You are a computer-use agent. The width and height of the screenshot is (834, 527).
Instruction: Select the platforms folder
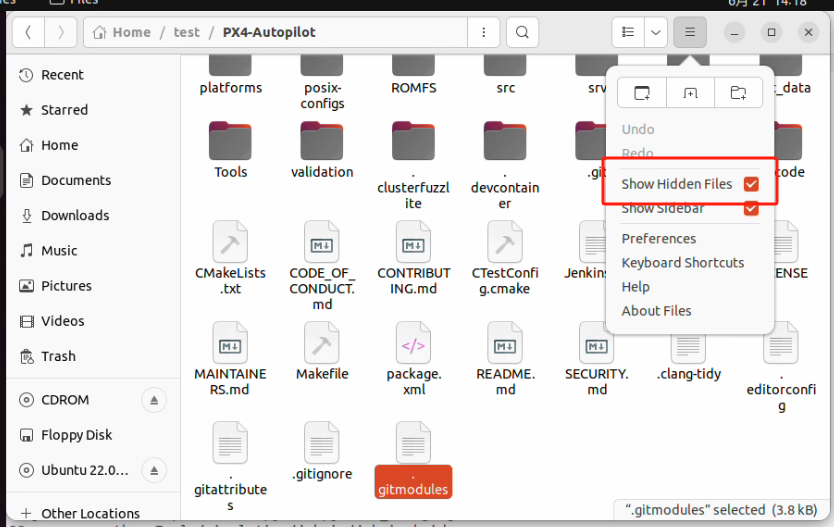(230, 75)
